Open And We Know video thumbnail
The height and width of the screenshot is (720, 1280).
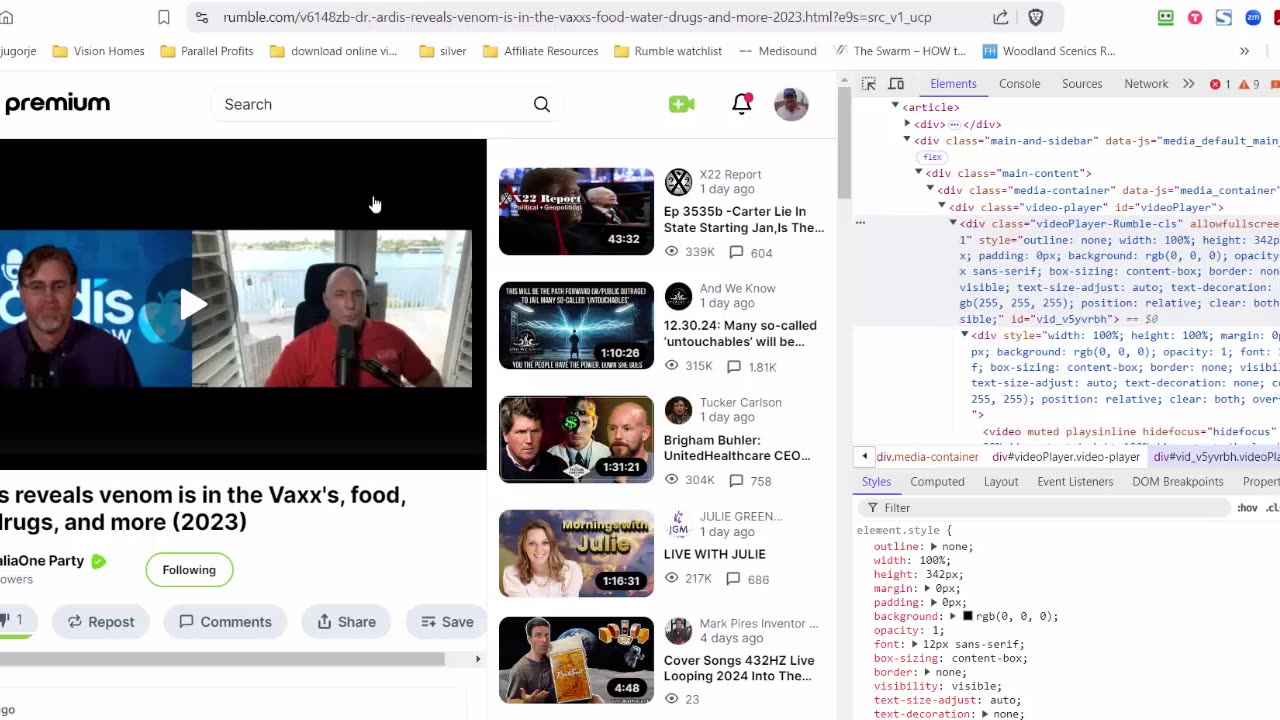coord(576,326)
